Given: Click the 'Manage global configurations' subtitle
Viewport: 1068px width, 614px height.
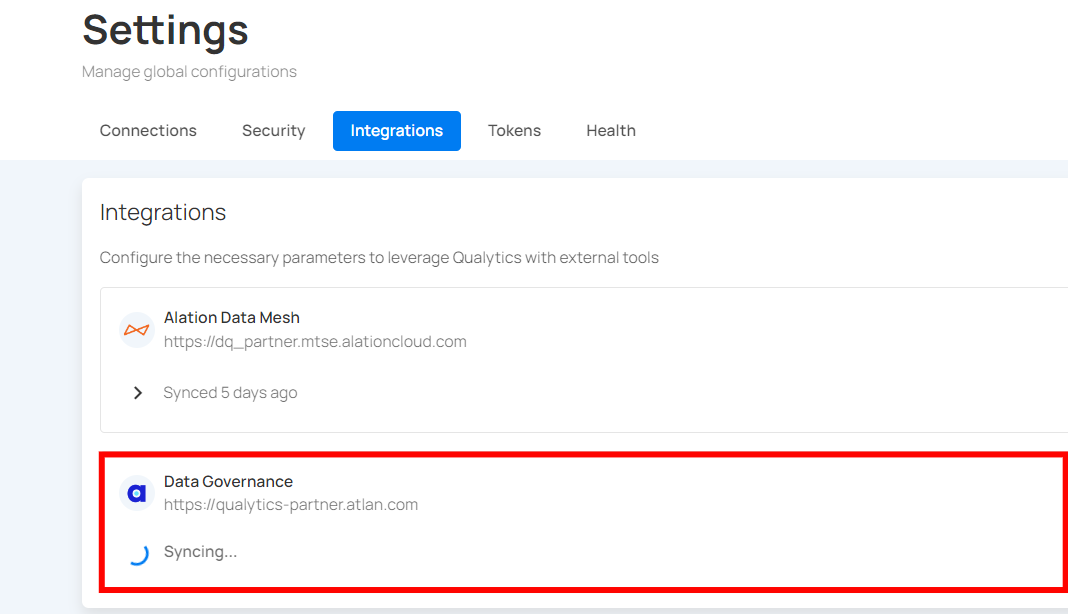Looking at the screenshot, I should coord(189,72).
